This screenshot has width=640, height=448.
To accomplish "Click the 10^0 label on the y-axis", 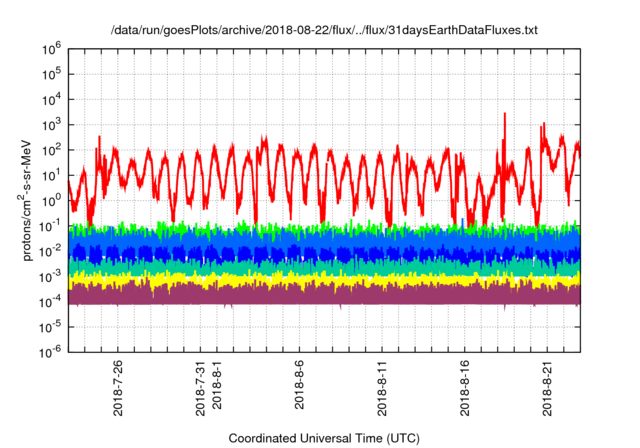I will (x=54, y=199).
